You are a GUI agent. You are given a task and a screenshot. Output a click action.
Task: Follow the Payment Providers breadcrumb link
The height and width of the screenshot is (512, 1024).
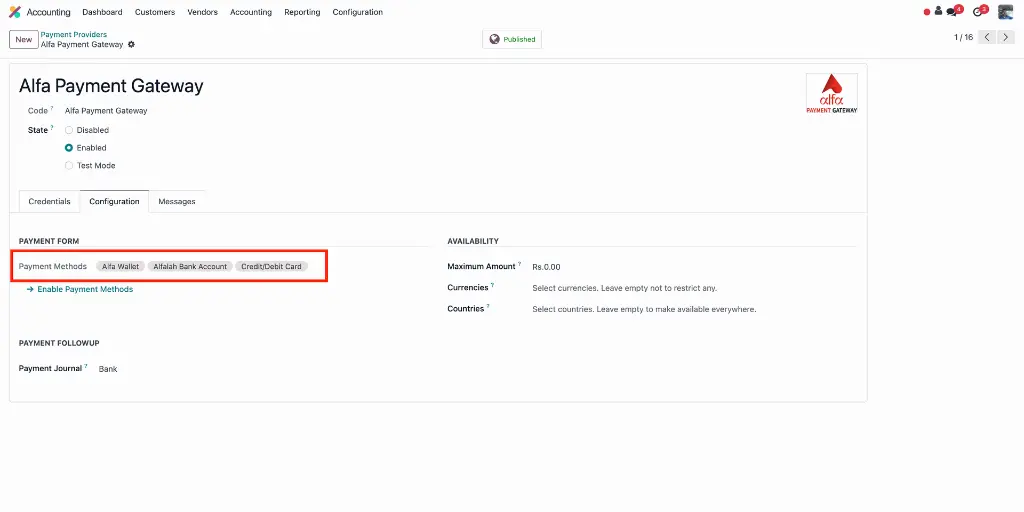coord(74,35)
